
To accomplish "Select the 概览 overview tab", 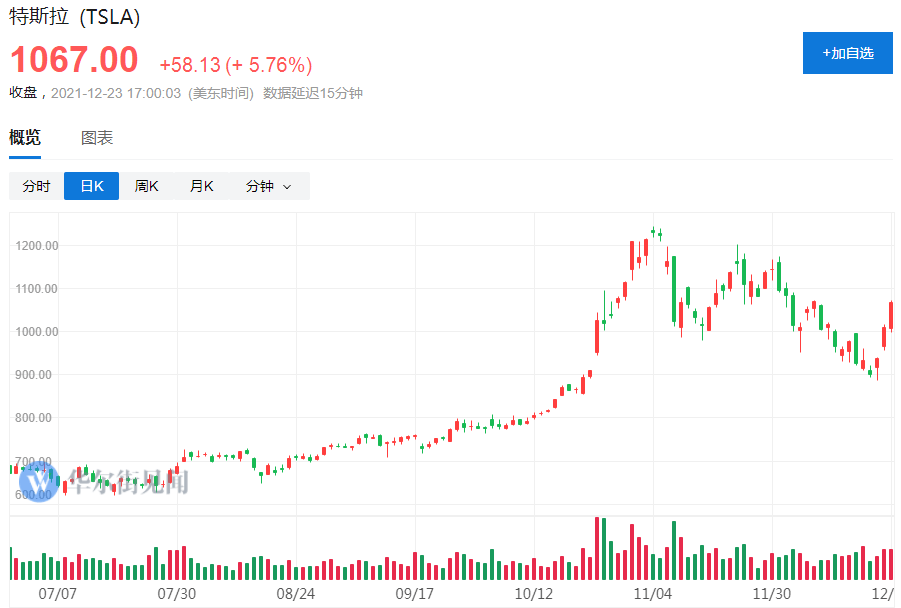I will (24, 137).
